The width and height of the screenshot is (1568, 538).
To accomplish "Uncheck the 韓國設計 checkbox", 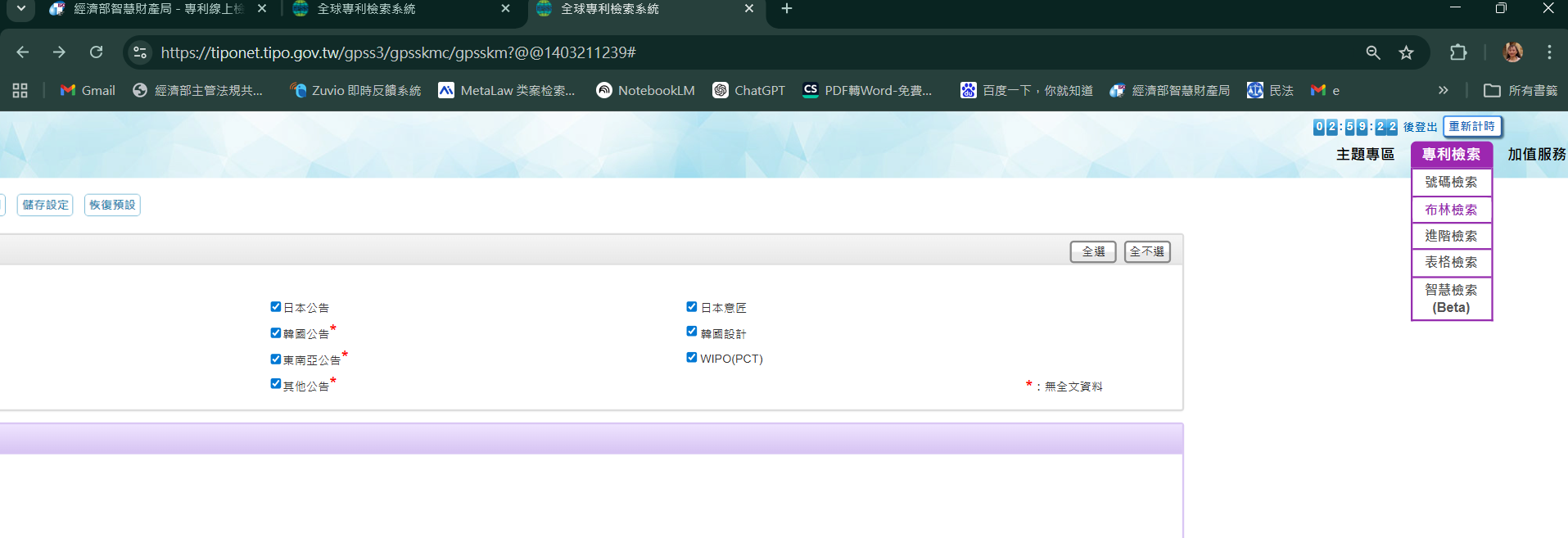I will coord(692,332).
